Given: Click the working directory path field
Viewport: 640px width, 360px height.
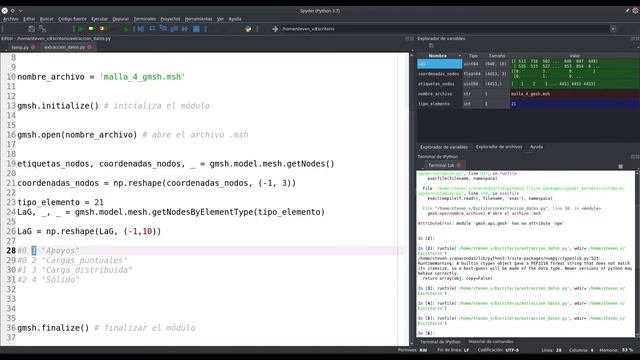Looking at the screenshot, I should (x=445, y=29).
